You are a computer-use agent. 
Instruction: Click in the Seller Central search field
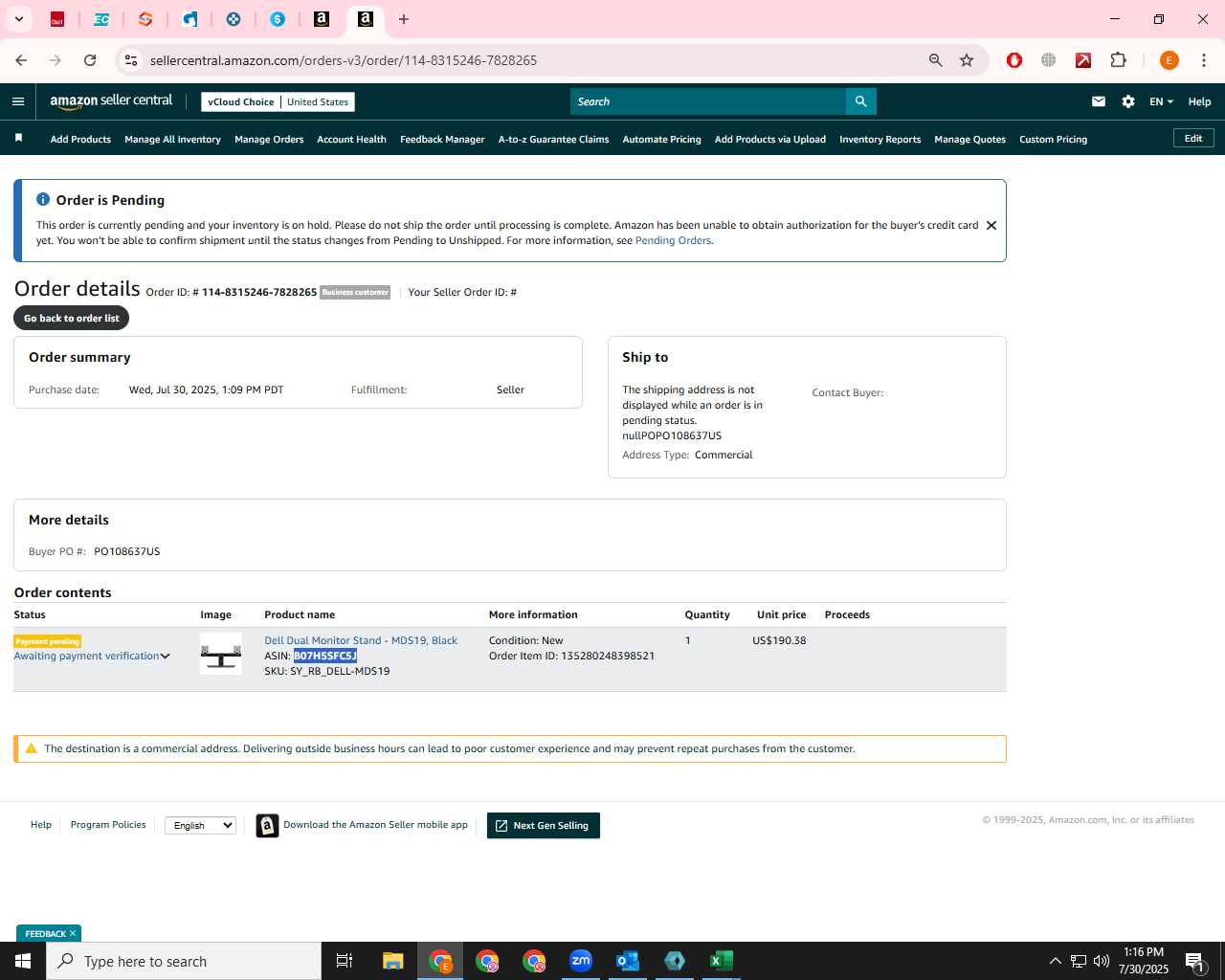[x=708, y=101]
